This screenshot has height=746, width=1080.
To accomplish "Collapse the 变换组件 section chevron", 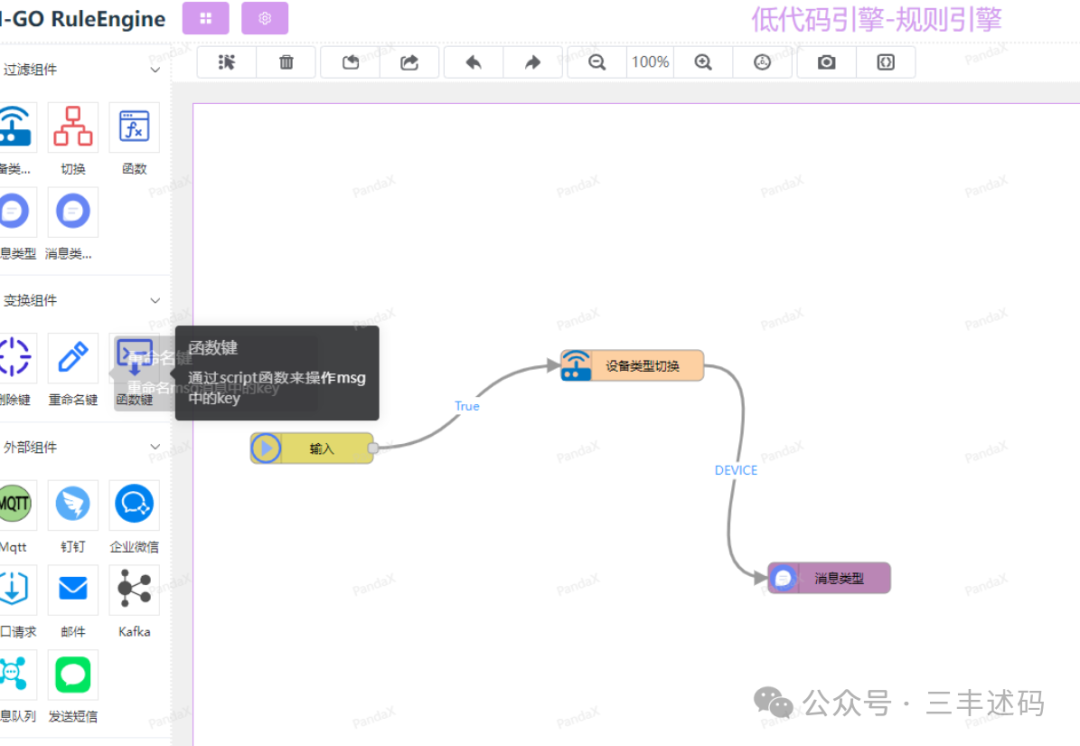I will coord(155,300).
